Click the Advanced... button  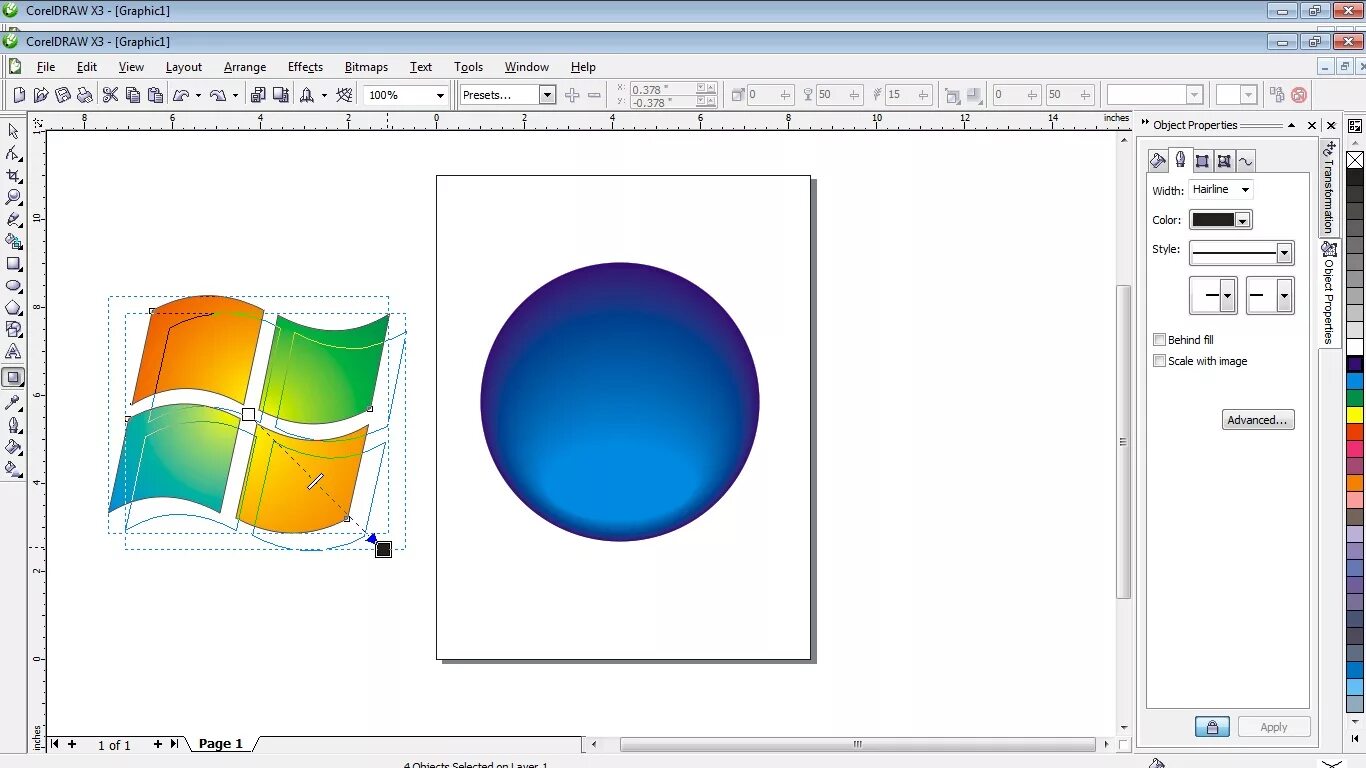[1258, 420]
